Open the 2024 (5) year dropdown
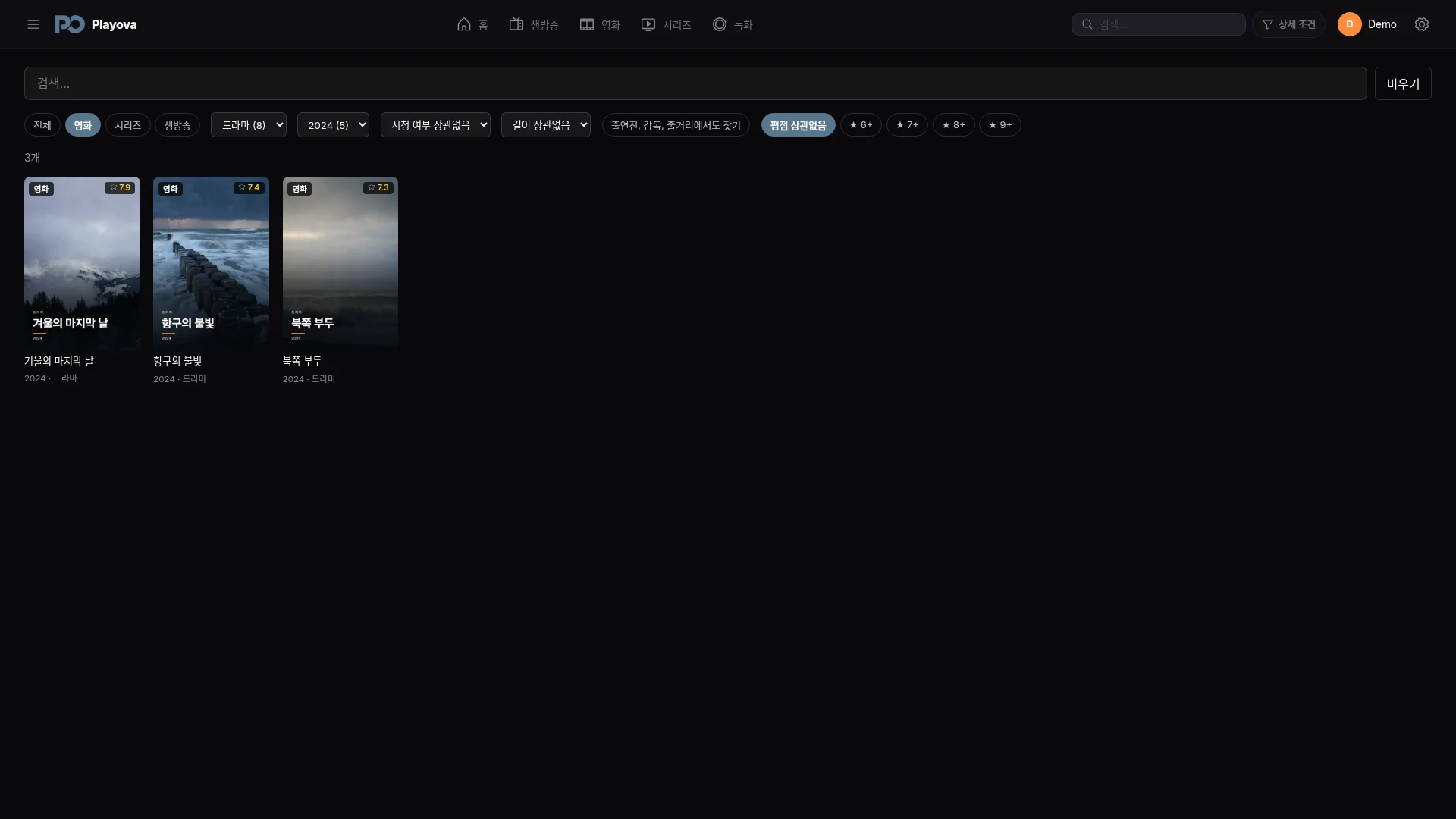Image resolution: width=1456 pixels, height=819 pixels. click(x=333, y=125)
